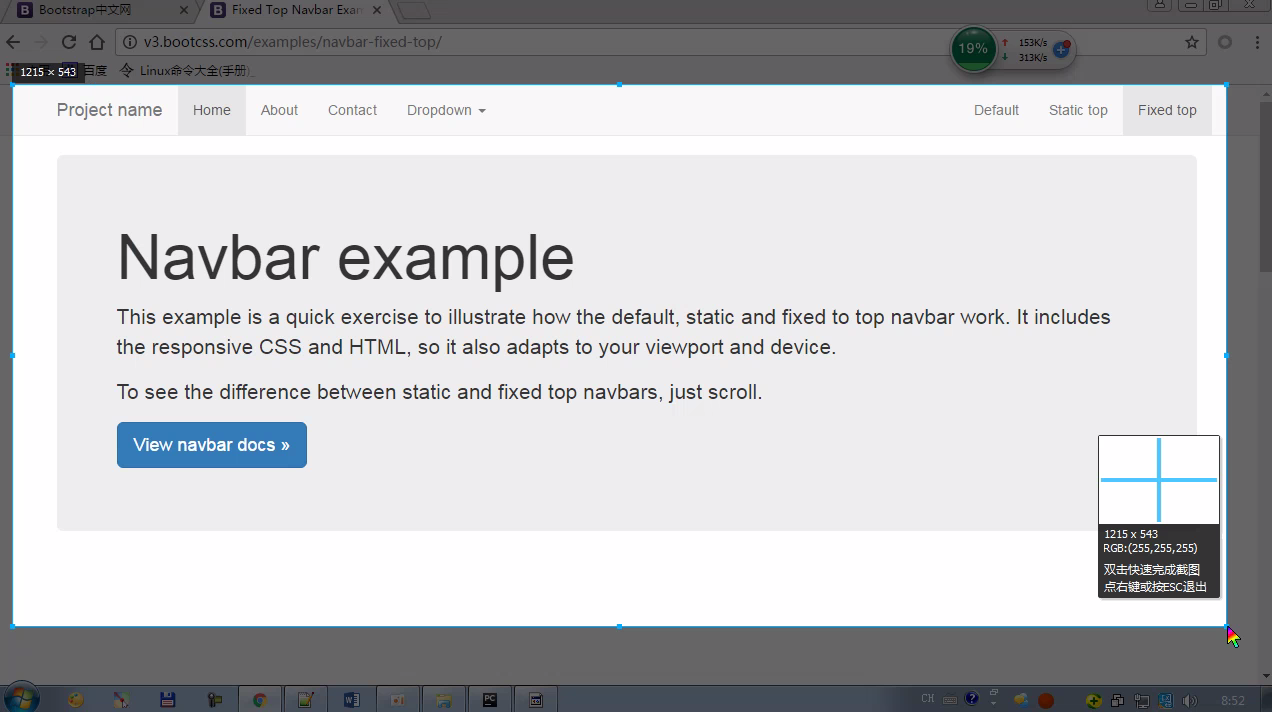Choose the Default navbar example link
The height and width of the screenshot is (712, 1272).
click(996, 110)
